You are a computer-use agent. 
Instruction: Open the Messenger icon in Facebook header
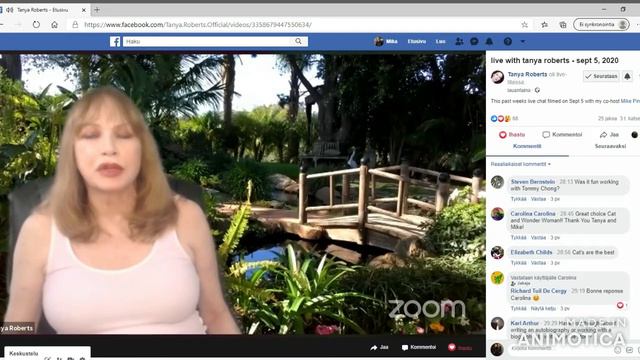tap(474, 41)
